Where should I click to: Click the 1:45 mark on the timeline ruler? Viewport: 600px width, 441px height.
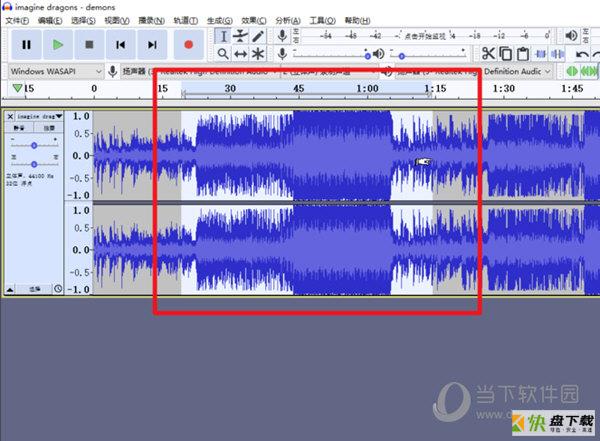pos(572,88)
